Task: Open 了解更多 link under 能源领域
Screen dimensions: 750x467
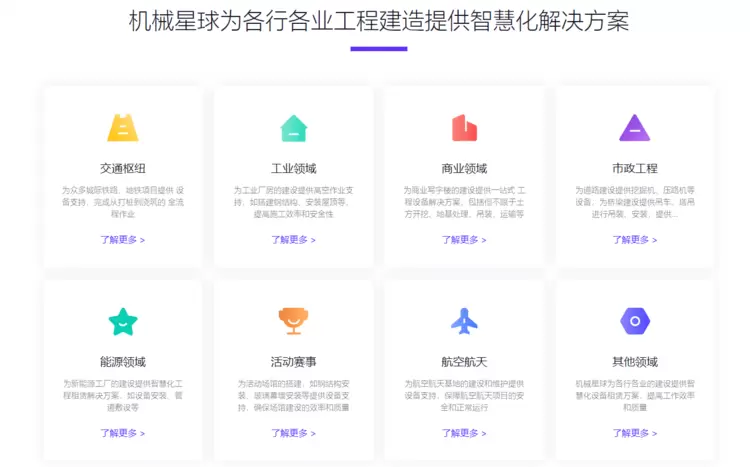Action: pyautogui.click(x=123, y=433)
